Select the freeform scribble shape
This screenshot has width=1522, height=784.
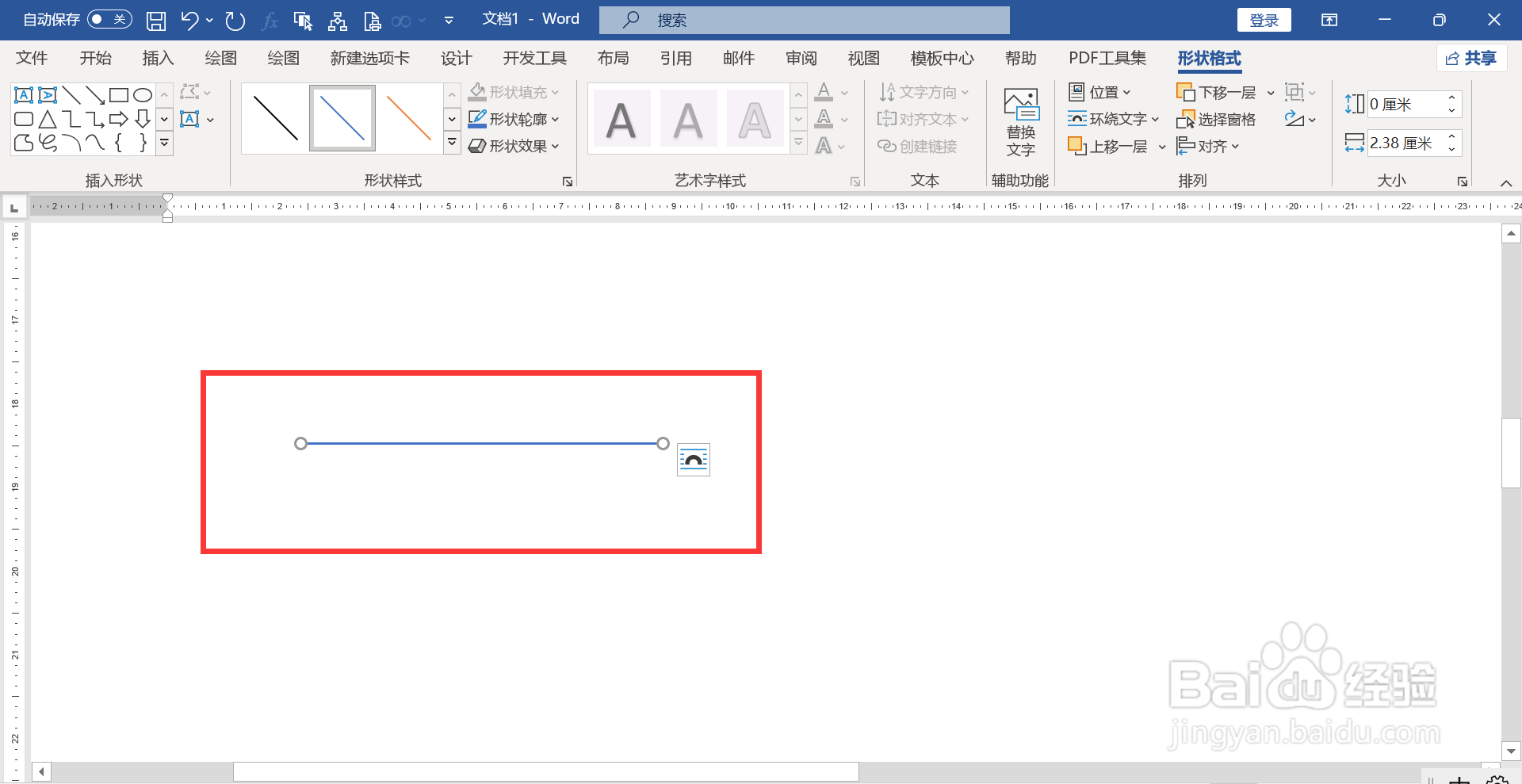pos(48,143)
